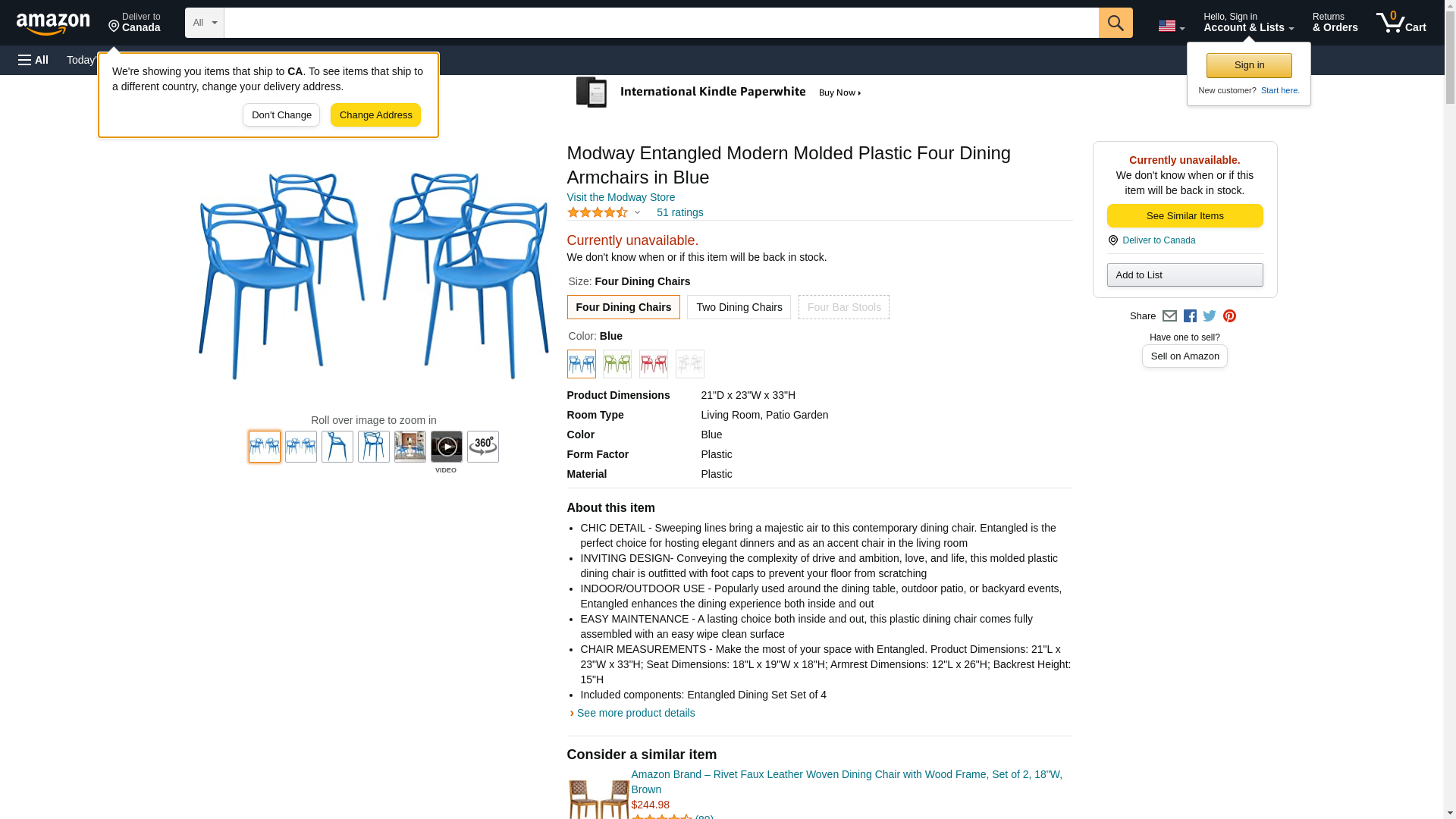Select the Two Dining Chairs size
The image size is (1456, 819).
[x=739, y=307]
